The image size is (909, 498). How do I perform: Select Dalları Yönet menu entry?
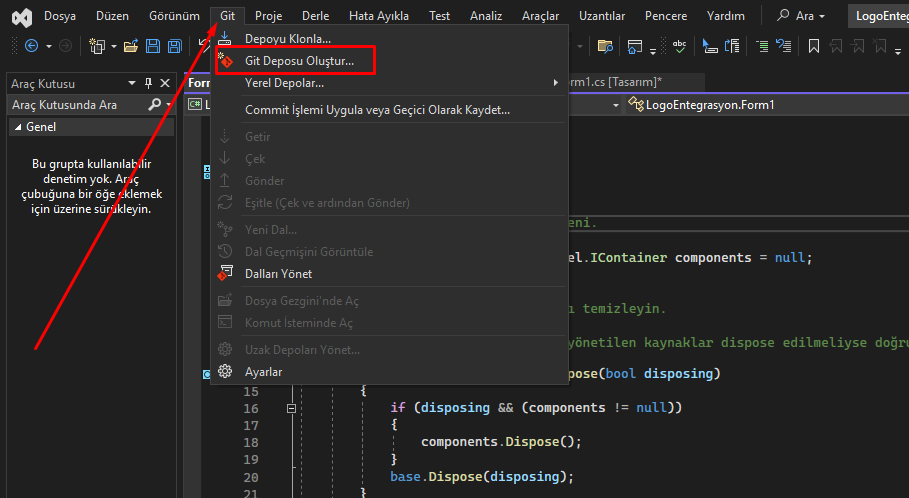coord(388,273)
